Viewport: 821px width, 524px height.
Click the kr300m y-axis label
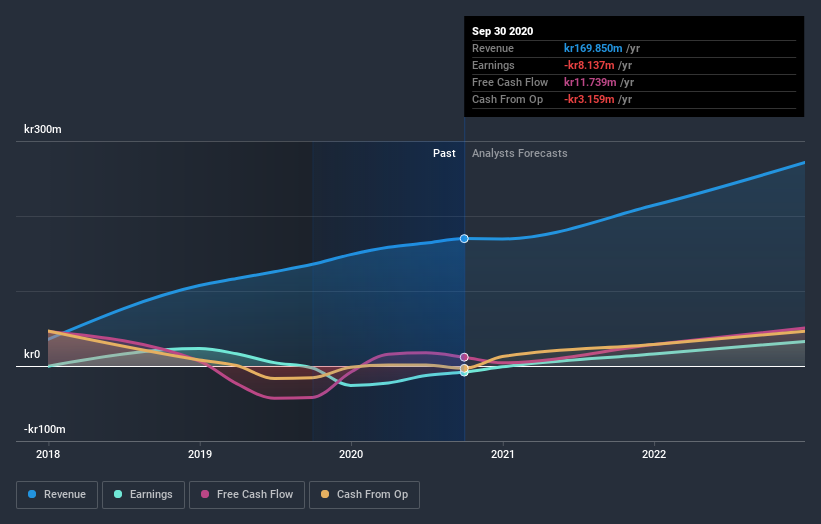point(42,129)
